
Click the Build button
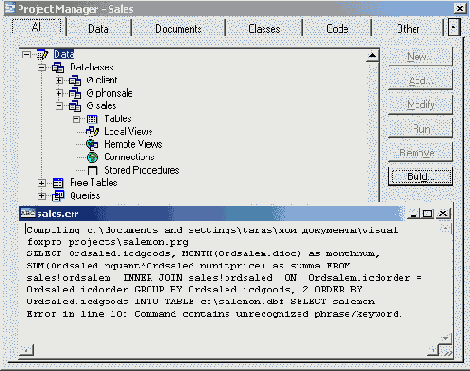pos(420,176)
